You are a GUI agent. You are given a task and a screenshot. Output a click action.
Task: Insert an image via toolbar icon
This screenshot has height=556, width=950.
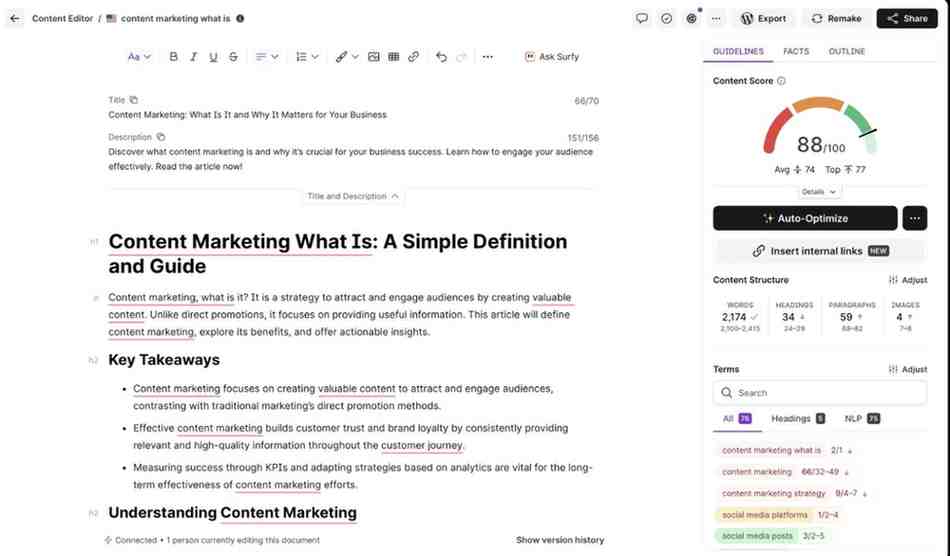374,56
